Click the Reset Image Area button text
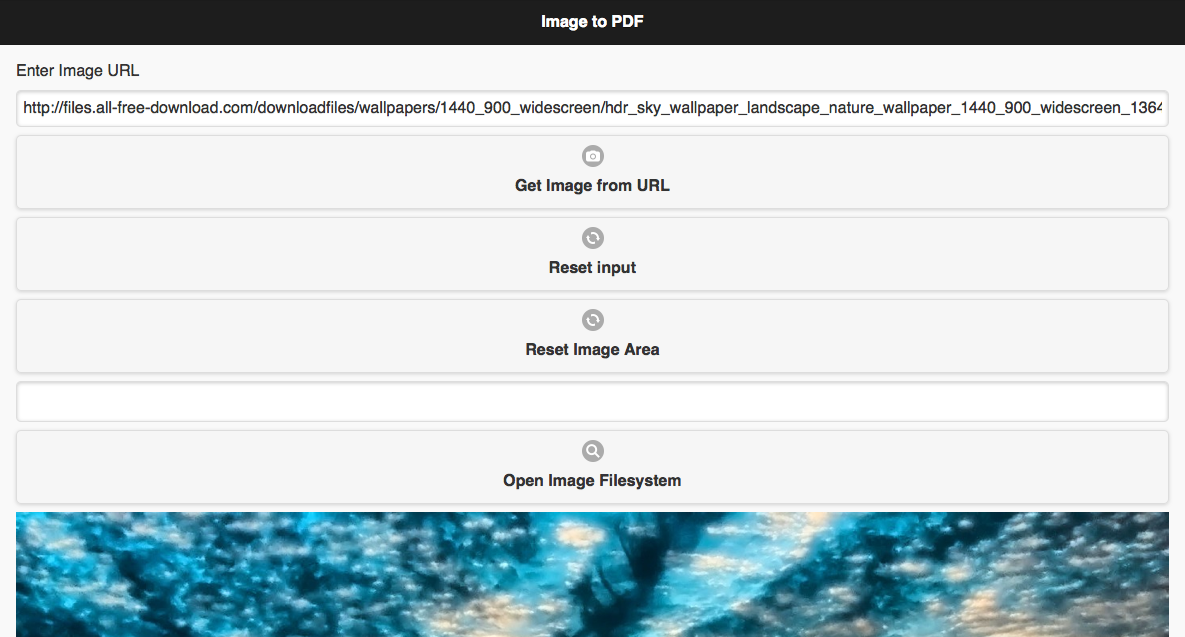This screenshot has height=637, width=1185. click(x=592, y=349)
